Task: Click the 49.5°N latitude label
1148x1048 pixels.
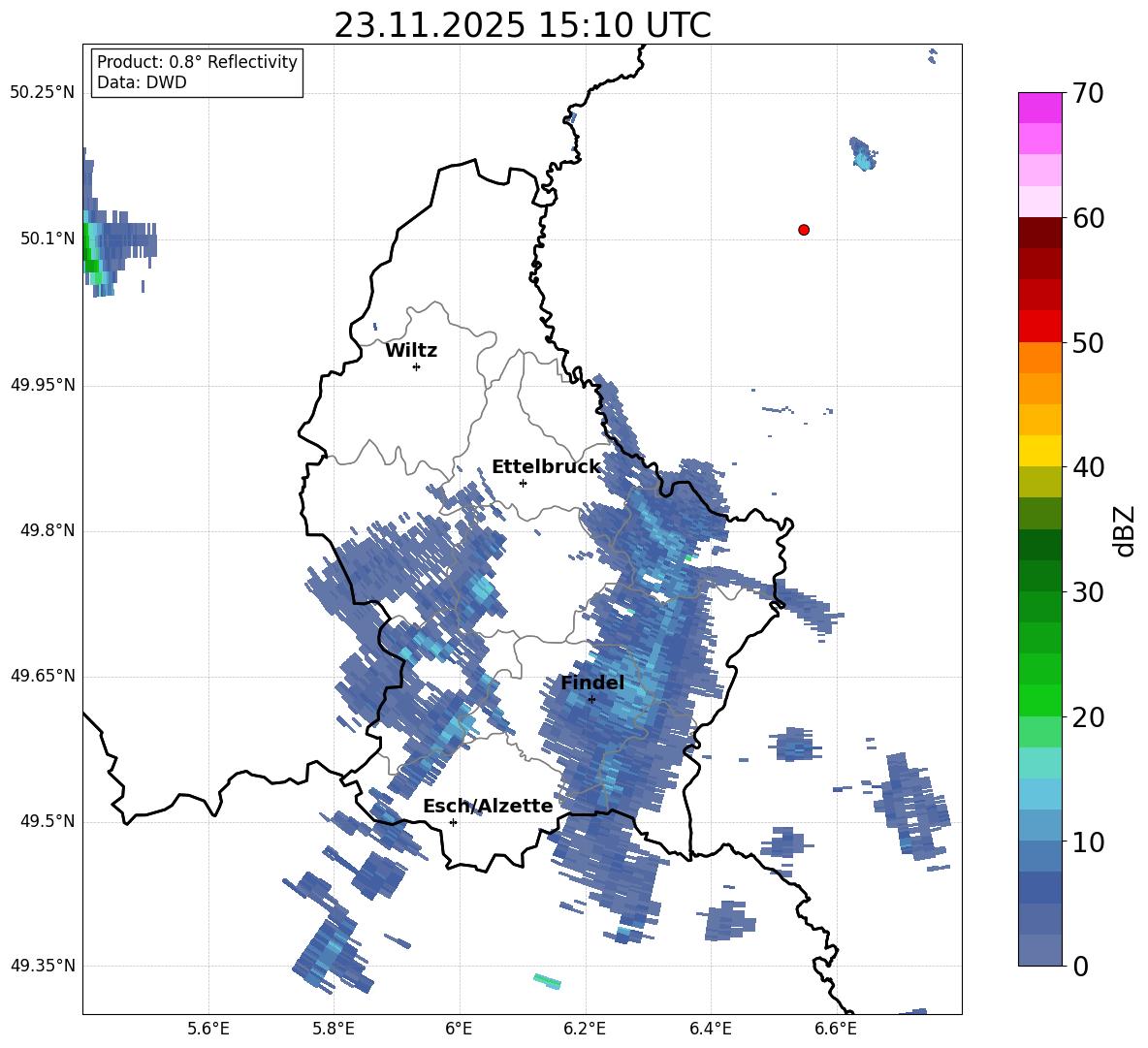Action: [x=48, y=821]
